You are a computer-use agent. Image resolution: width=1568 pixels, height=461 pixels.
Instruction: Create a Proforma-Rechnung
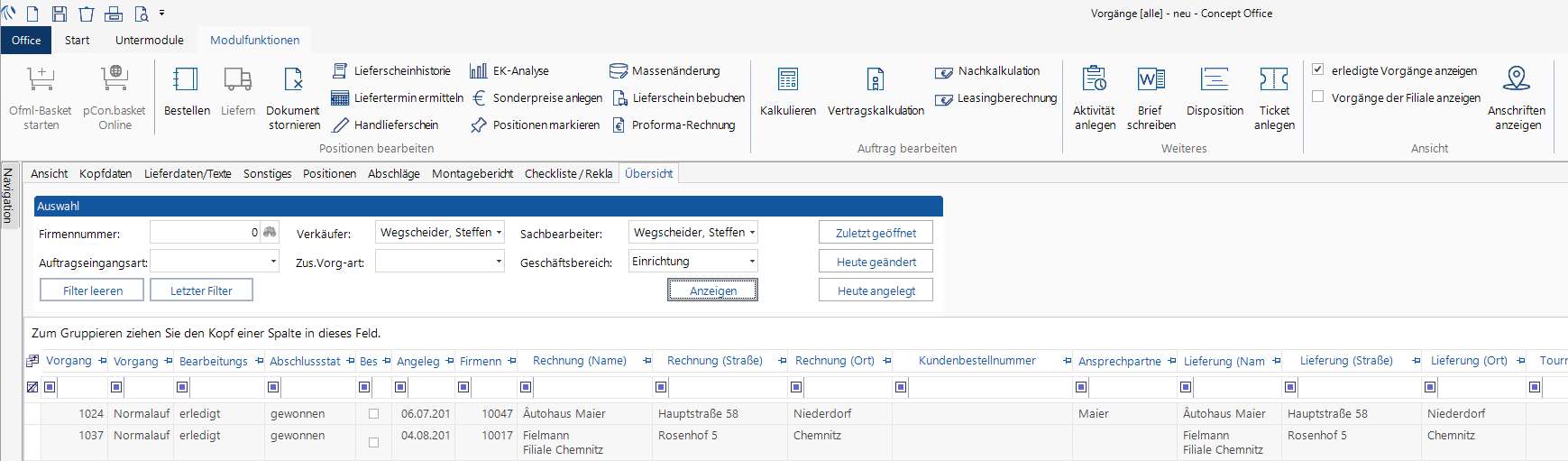click(x=673, y=124)
